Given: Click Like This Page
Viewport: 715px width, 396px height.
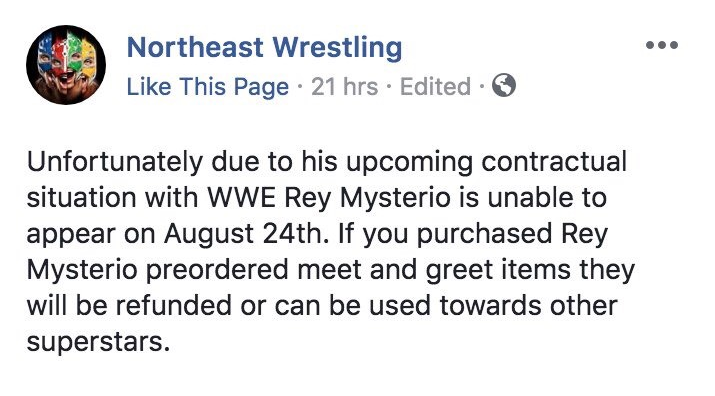Looking at the screenshot, I should coord(207,87).
